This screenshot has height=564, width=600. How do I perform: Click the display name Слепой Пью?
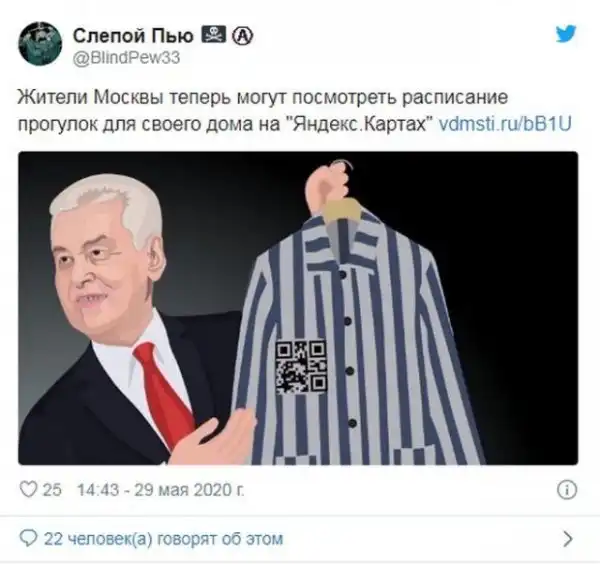coord(133,36)
